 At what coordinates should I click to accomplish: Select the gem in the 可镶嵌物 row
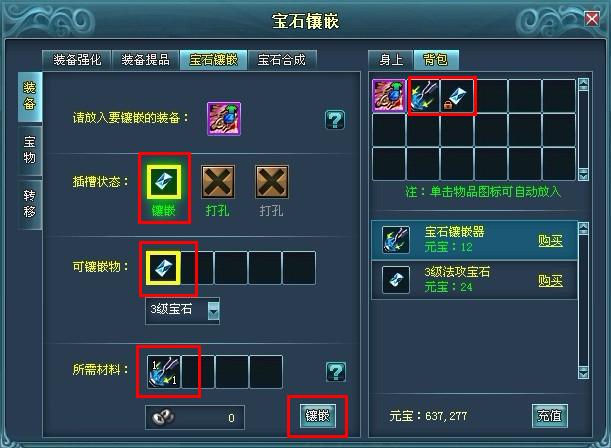164,268
